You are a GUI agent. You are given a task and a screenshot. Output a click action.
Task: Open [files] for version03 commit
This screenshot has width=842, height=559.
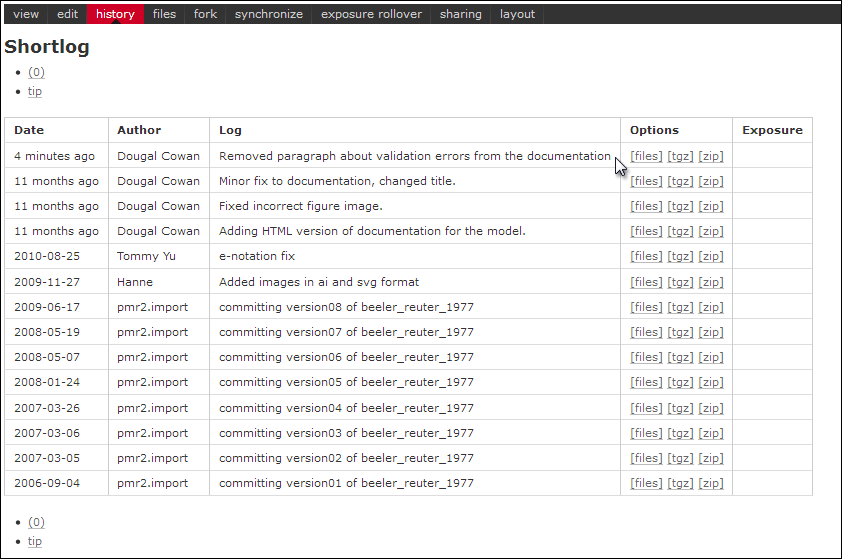[646, 433]
